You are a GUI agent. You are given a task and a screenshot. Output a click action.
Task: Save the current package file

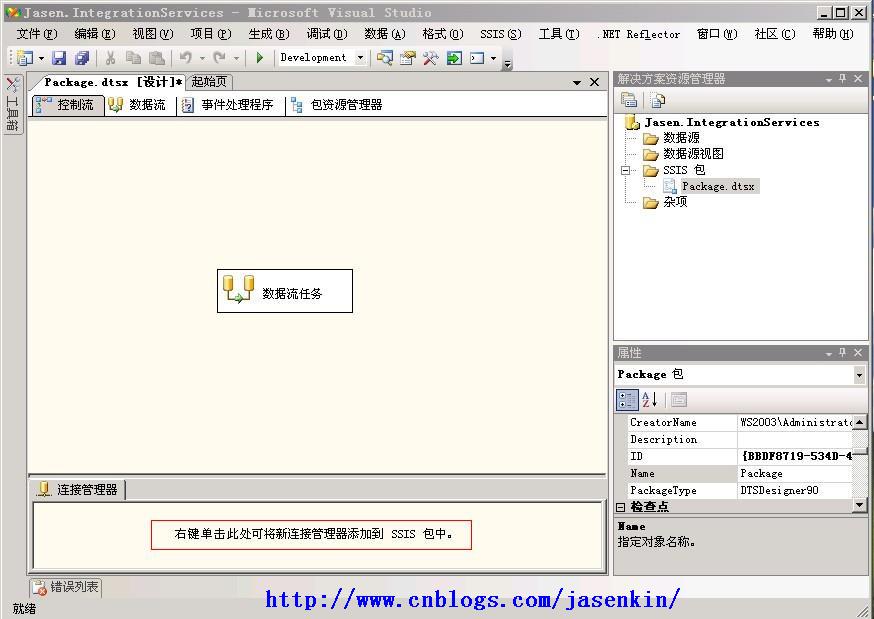pyautogui.click(x=59, y=57)
